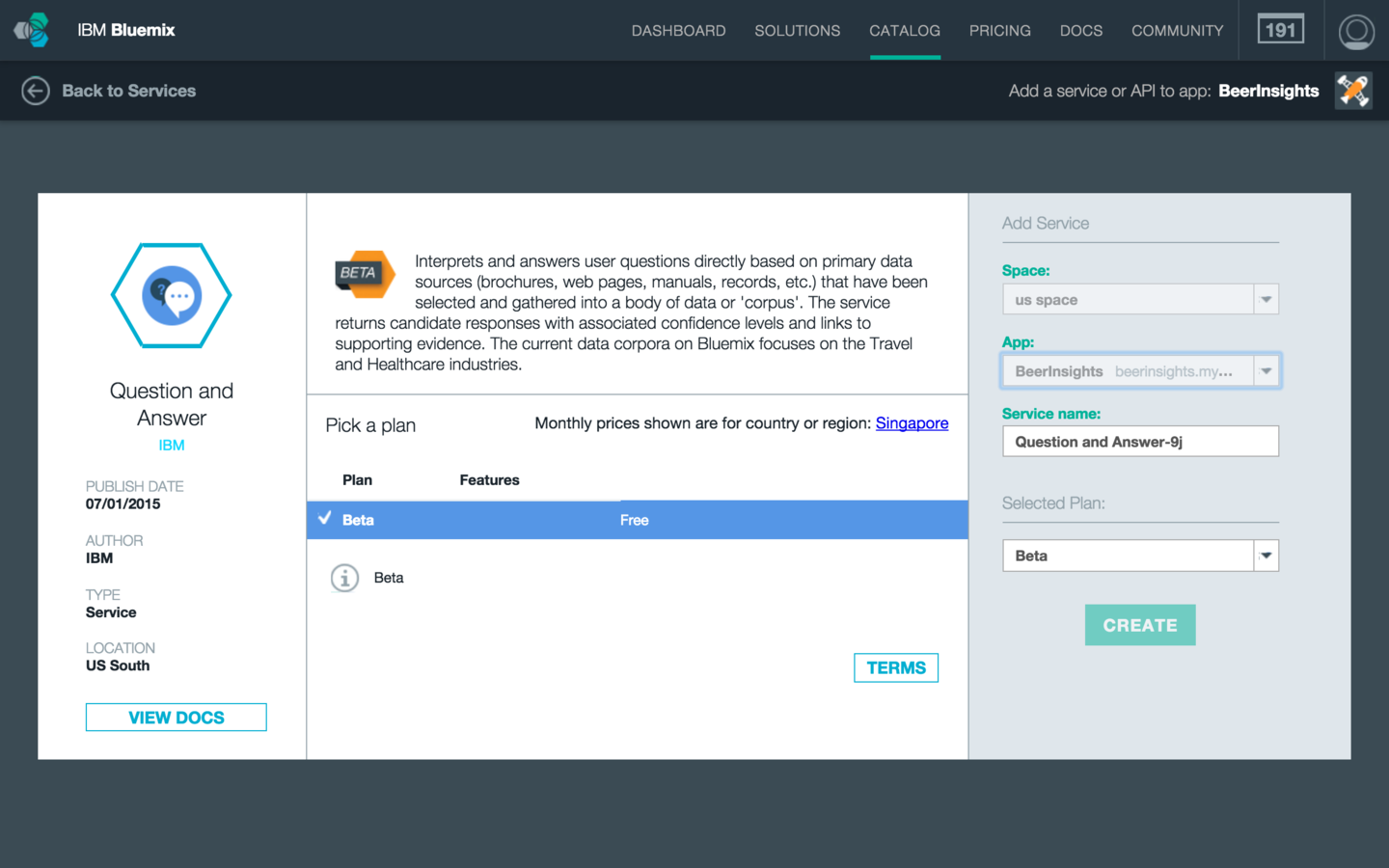Open the user profile avatar icon
1389x868 pixels.
coord(1356,31)
